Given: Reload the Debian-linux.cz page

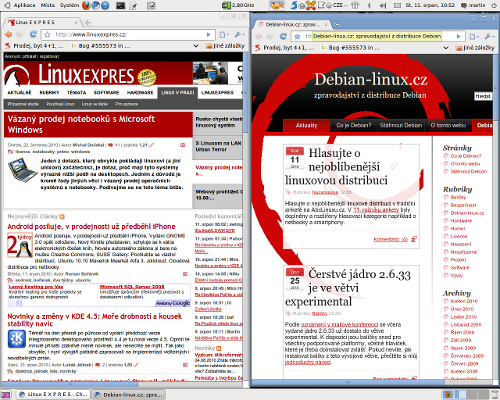Looking at the screenshot, I should point(283,36).
